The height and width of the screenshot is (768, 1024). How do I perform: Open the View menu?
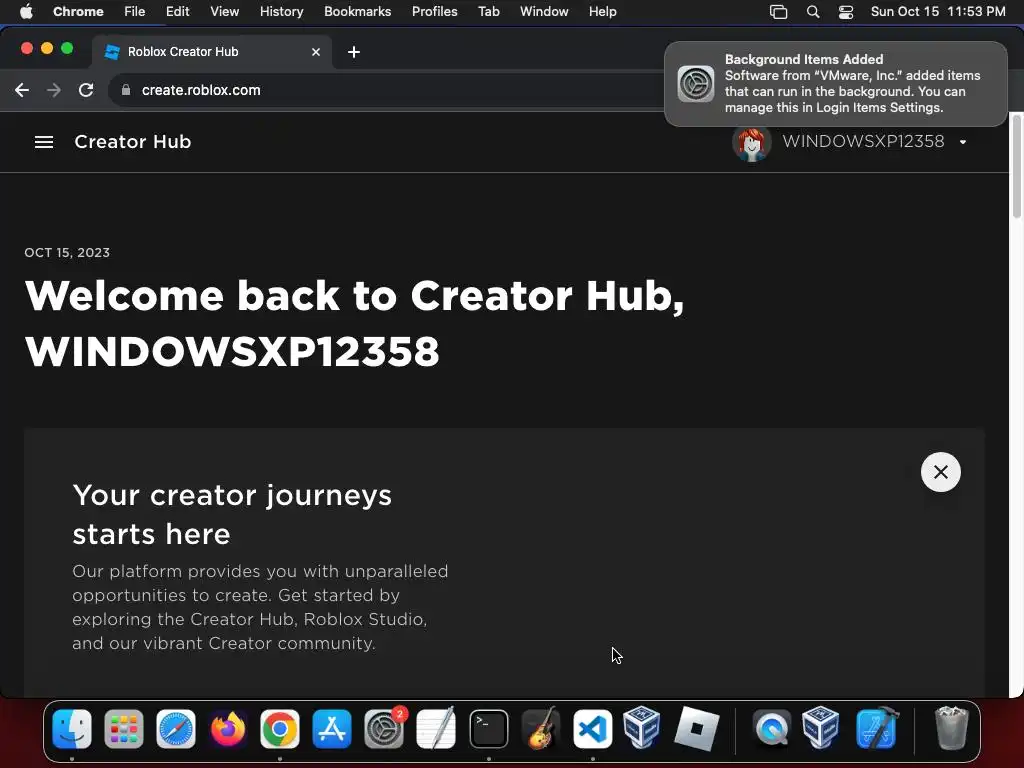click(224, 12)
